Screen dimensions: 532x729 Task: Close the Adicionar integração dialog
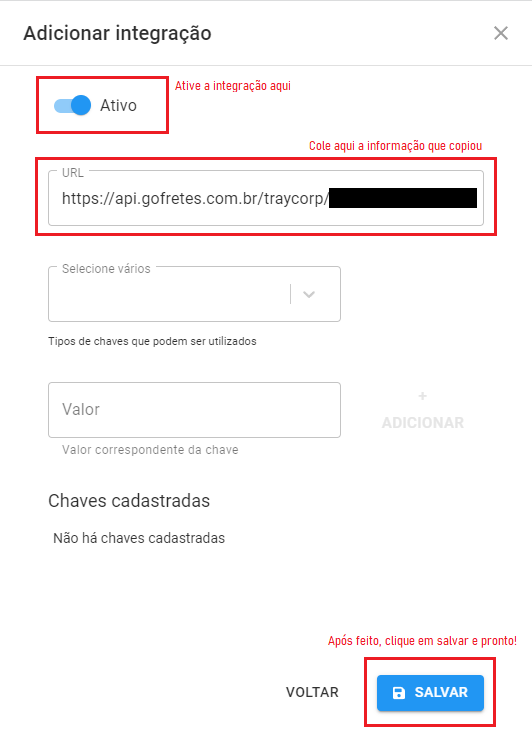[501, 33]
